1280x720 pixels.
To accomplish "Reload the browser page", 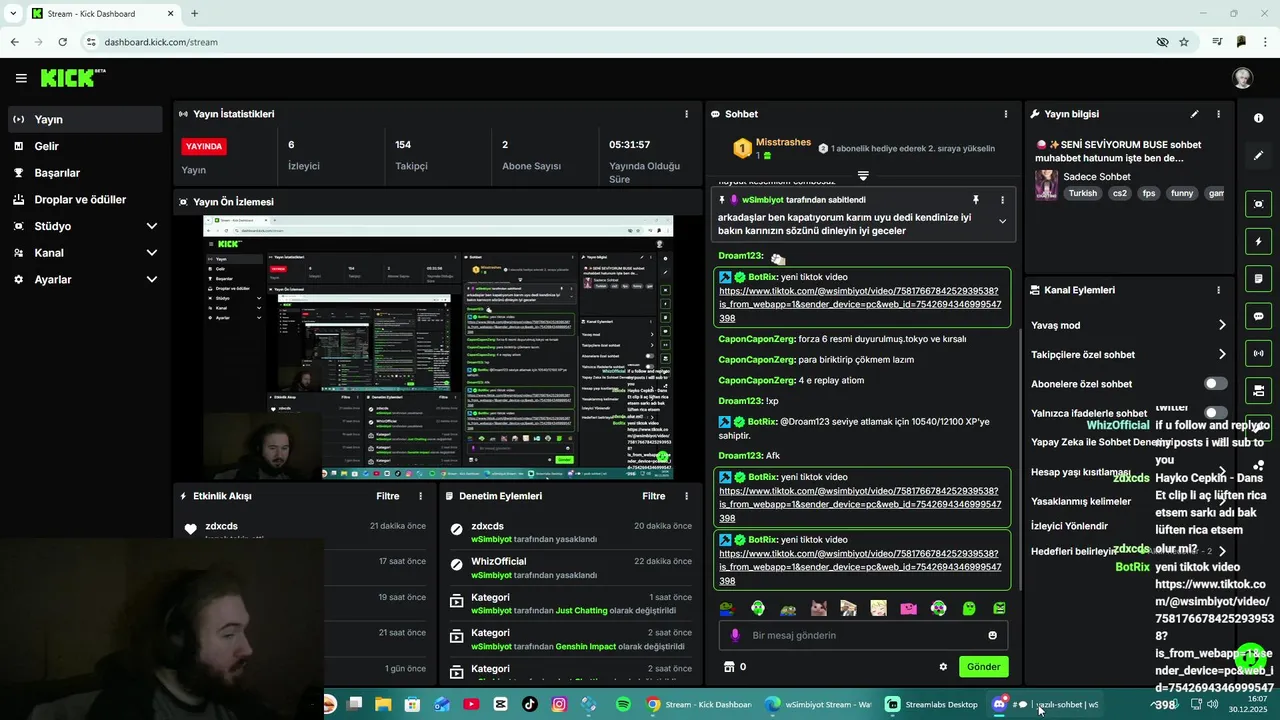I will pos(62,42).
